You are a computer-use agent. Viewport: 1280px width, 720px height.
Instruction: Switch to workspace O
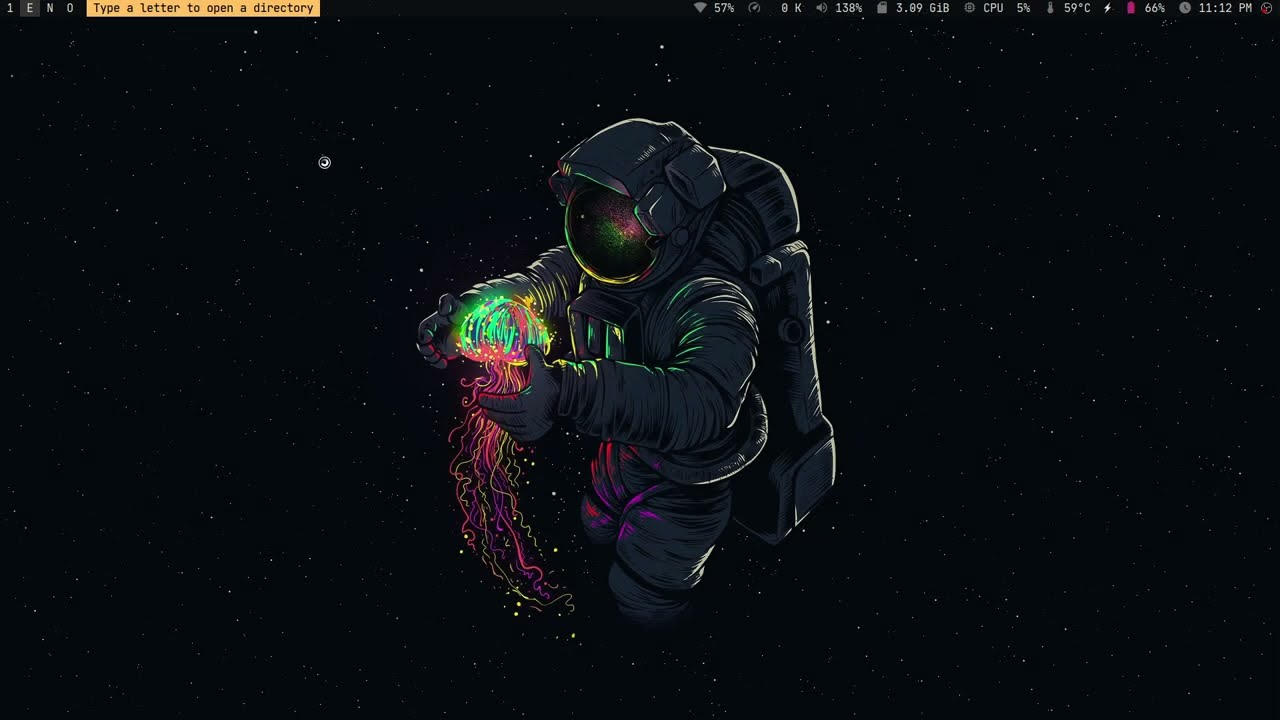70,8
